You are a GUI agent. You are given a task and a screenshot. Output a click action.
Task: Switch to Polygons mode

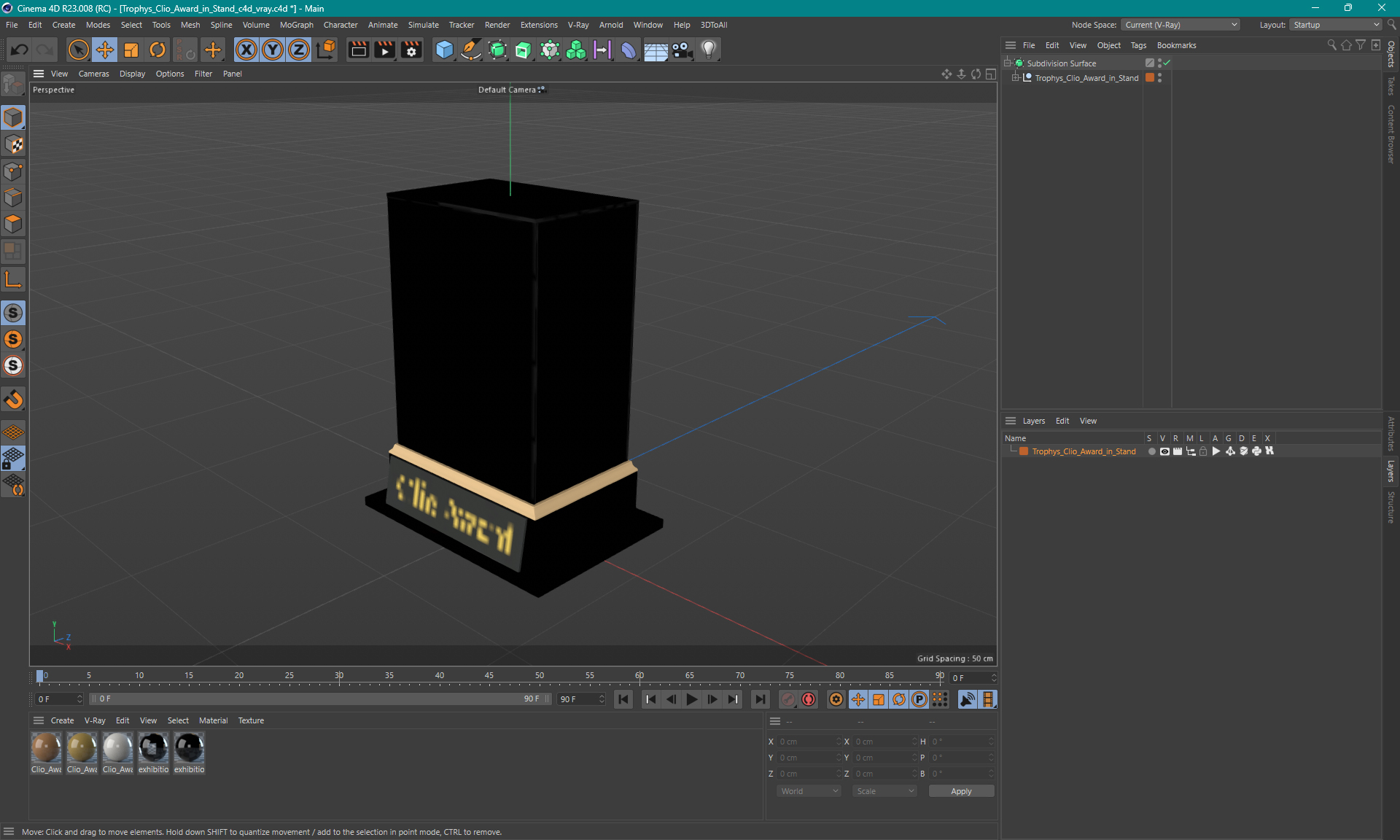coord(13,224)
